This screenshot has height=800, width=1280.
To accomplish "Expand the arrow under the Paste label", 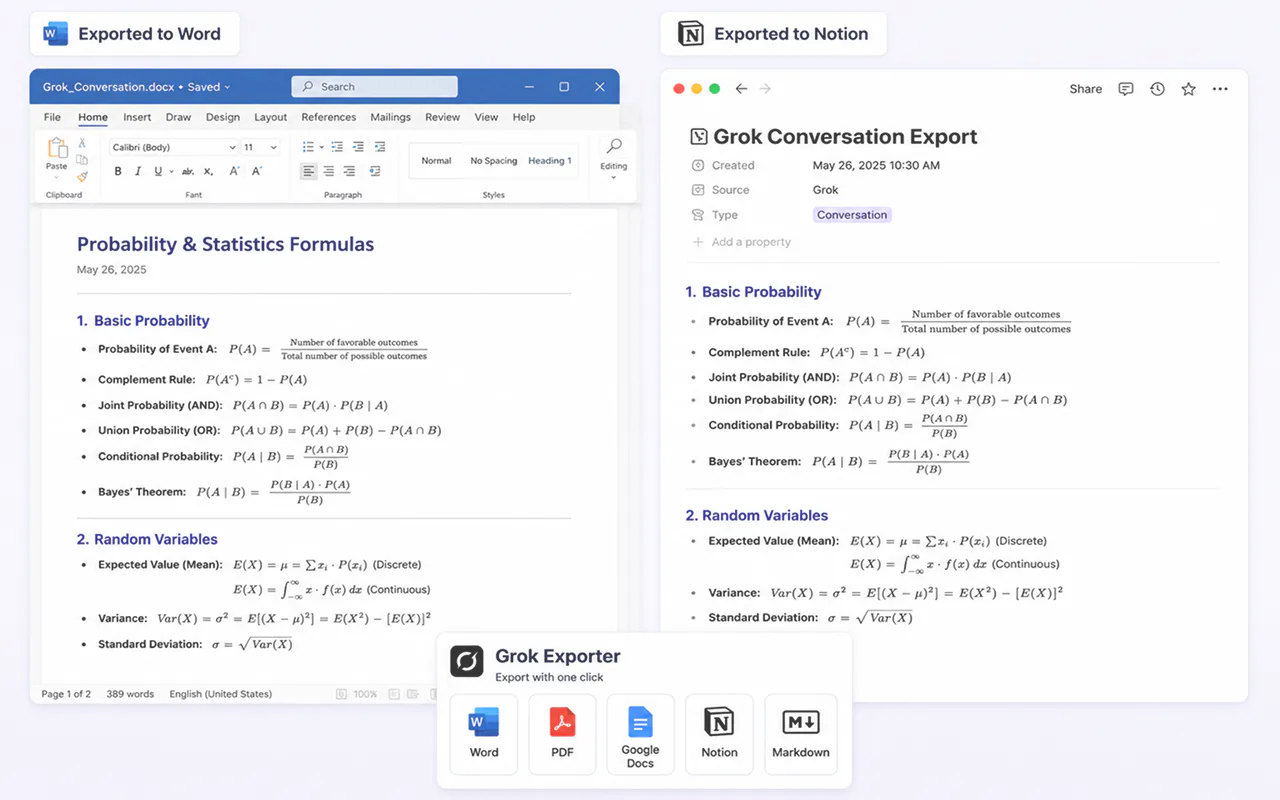I will point(57,177).
